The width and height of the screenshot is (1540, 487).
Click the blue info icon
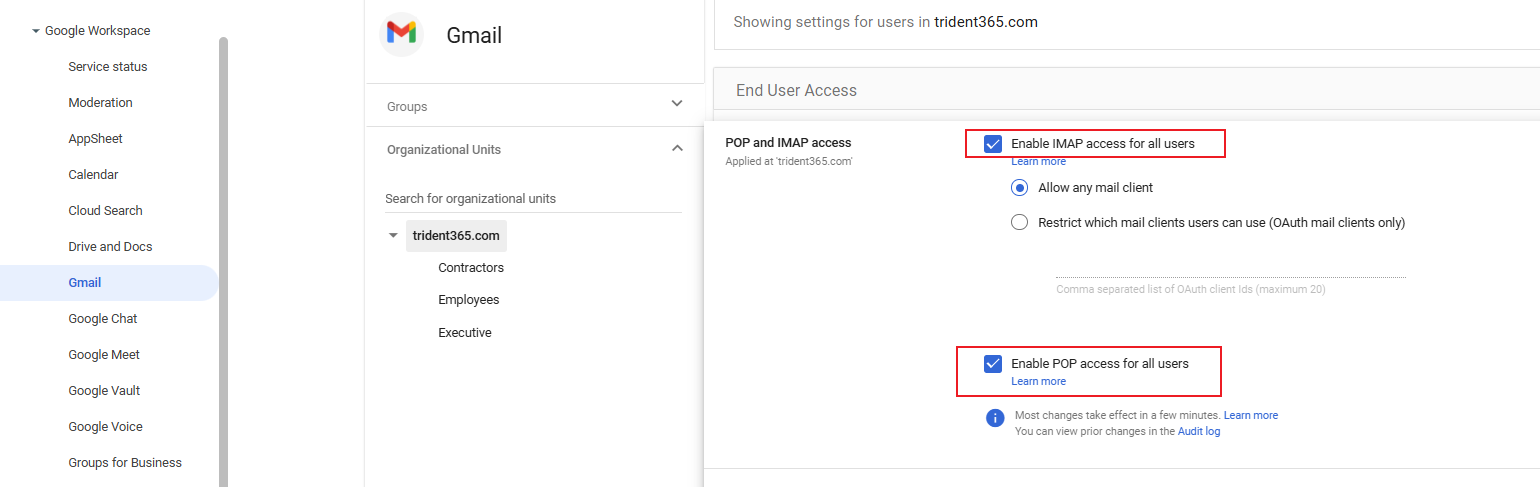(995, 418)
